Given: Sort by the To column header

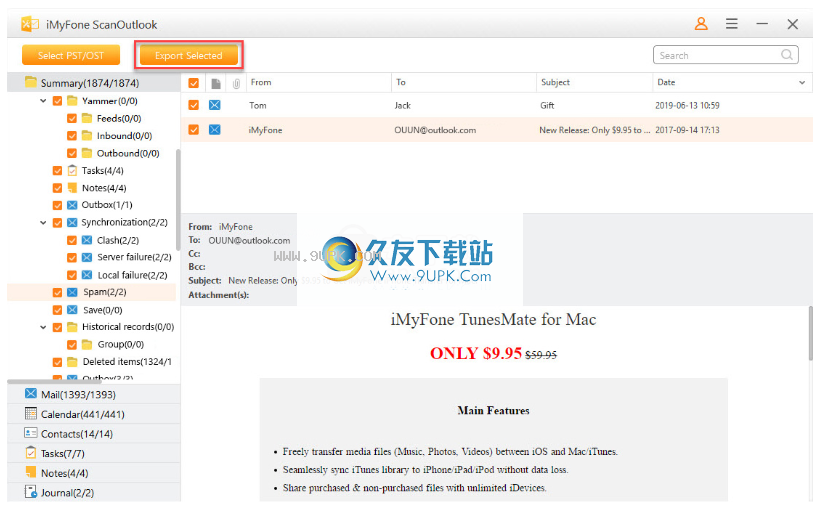Looking at the screenshot, I should [463, 83].
